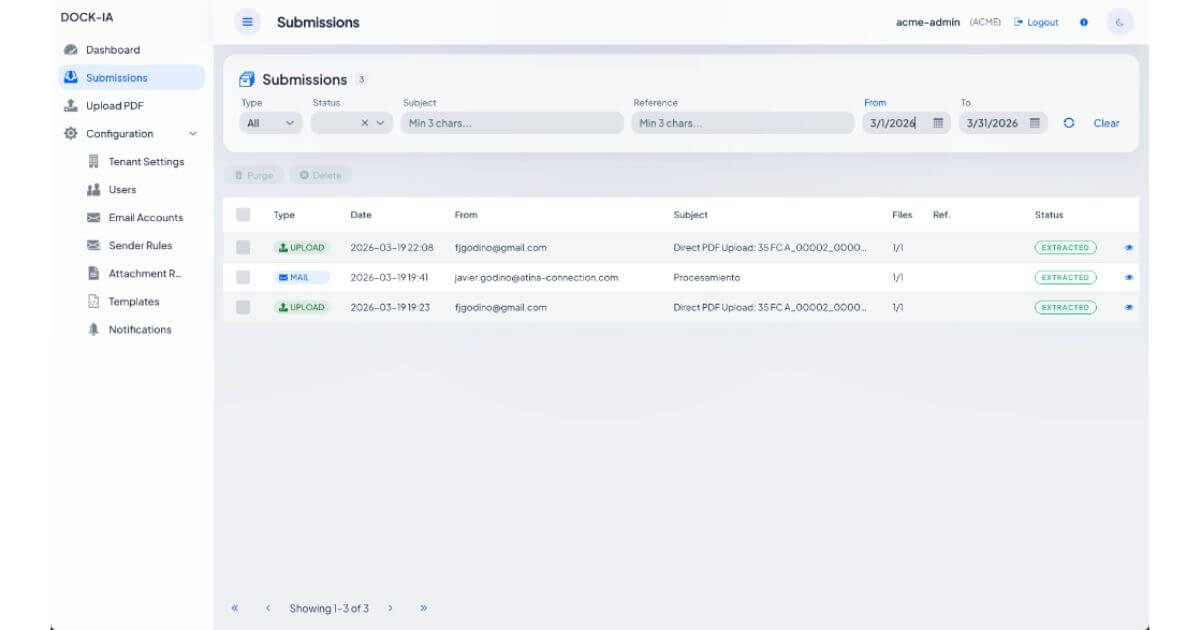Open Sender Rules page

(x=140, y=246)
